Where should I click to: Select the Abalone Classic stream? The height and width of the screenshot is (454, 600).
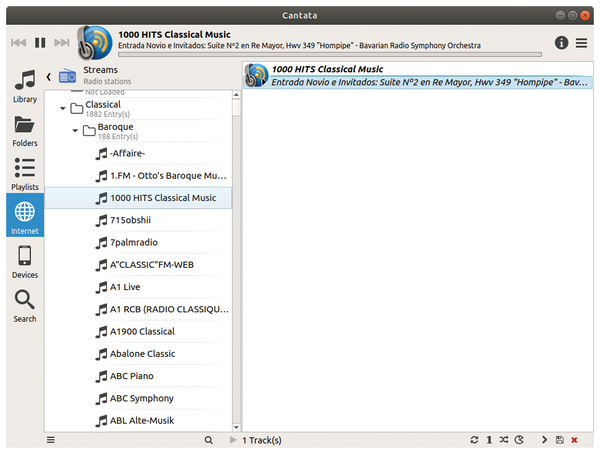click(138, 354)
